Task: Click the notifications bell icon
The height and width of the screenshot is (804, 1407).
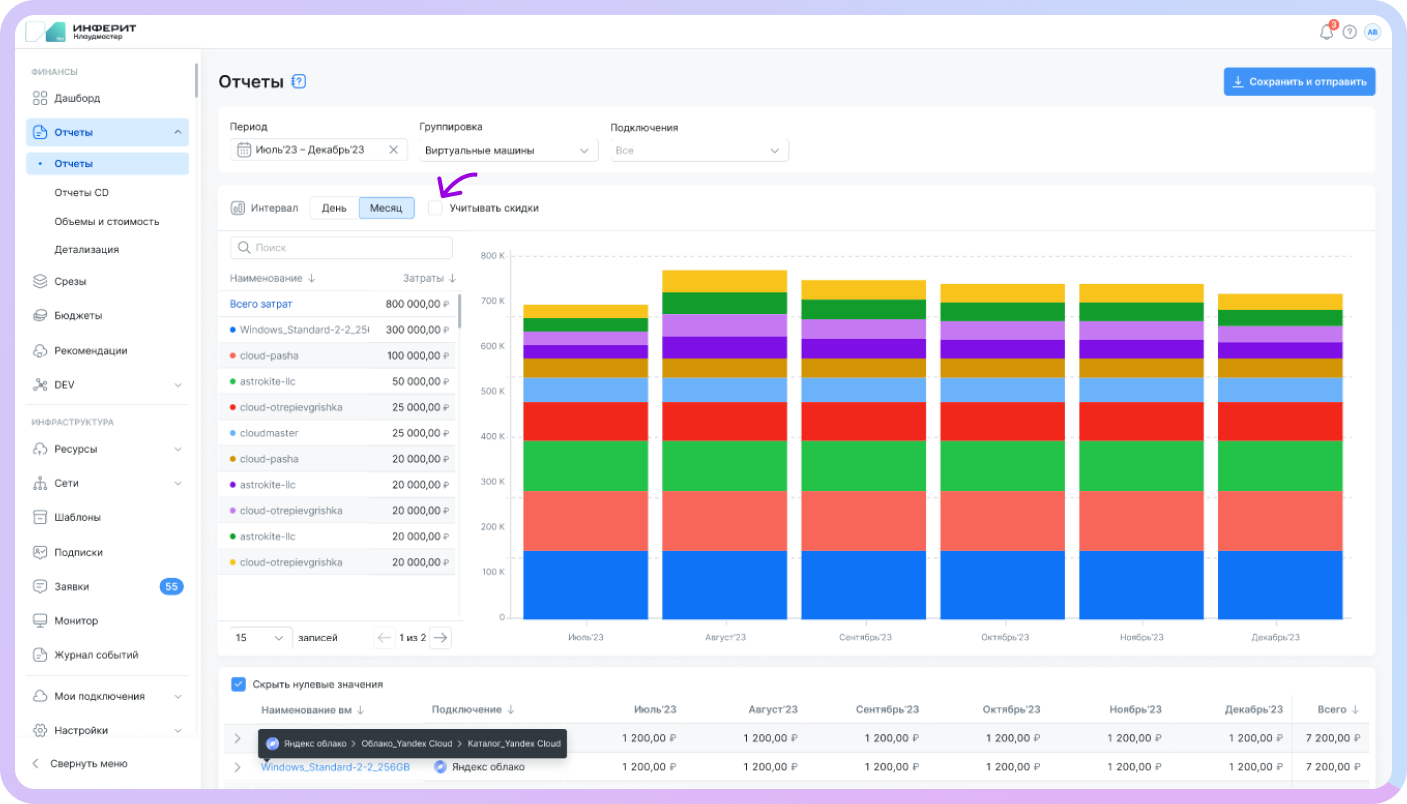Action: [x=1326, y=32]
